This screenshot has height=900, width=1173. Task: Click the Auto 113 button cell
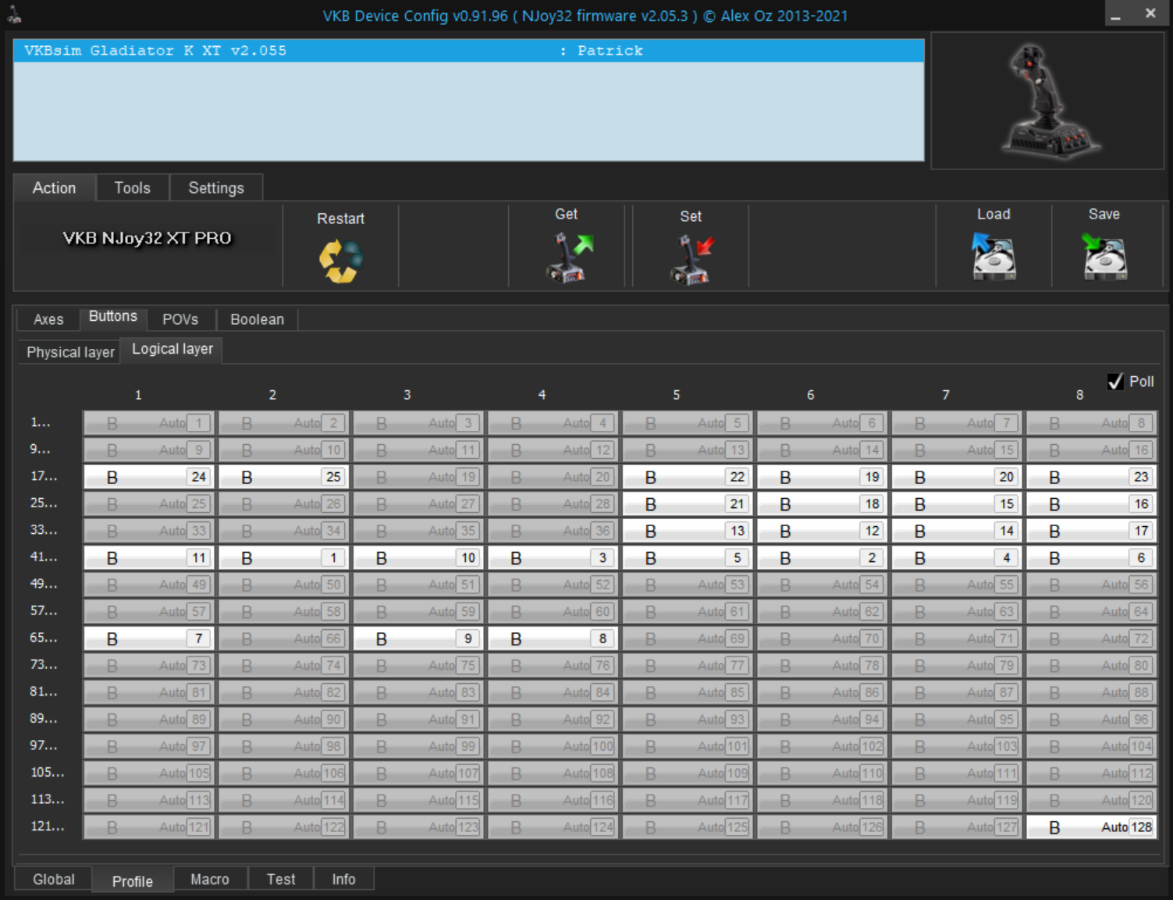coord(149,800)
